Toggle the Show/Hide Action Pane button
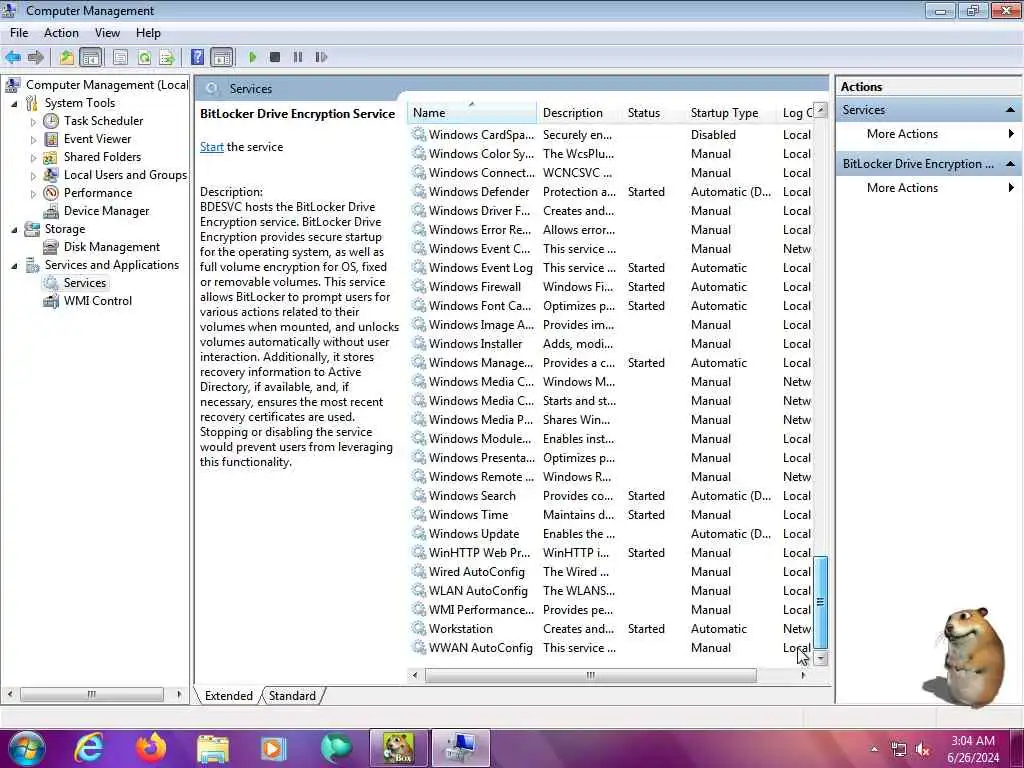Image resolution: width=1024 pixels, height=768 pixels. click(x=222, y=57)
